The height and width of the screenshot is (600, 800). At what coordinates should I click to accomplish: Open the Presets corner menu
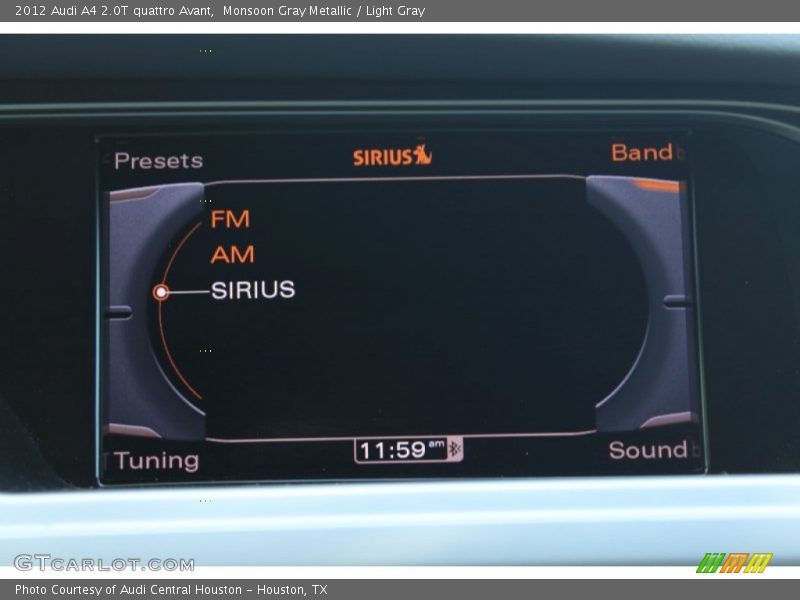tap(159, 161)
